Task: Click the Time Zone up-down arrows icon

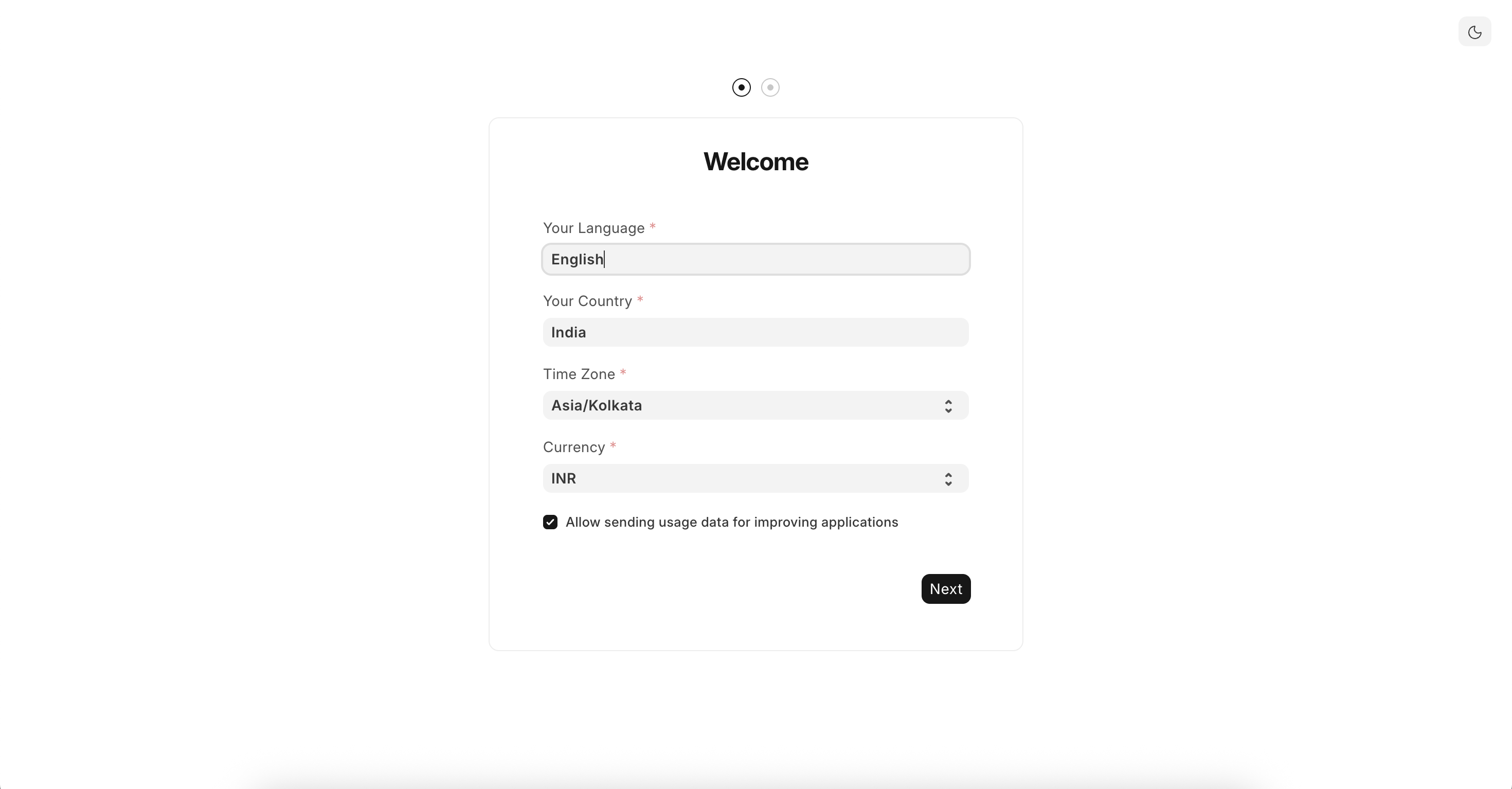Action: point(948,406)
